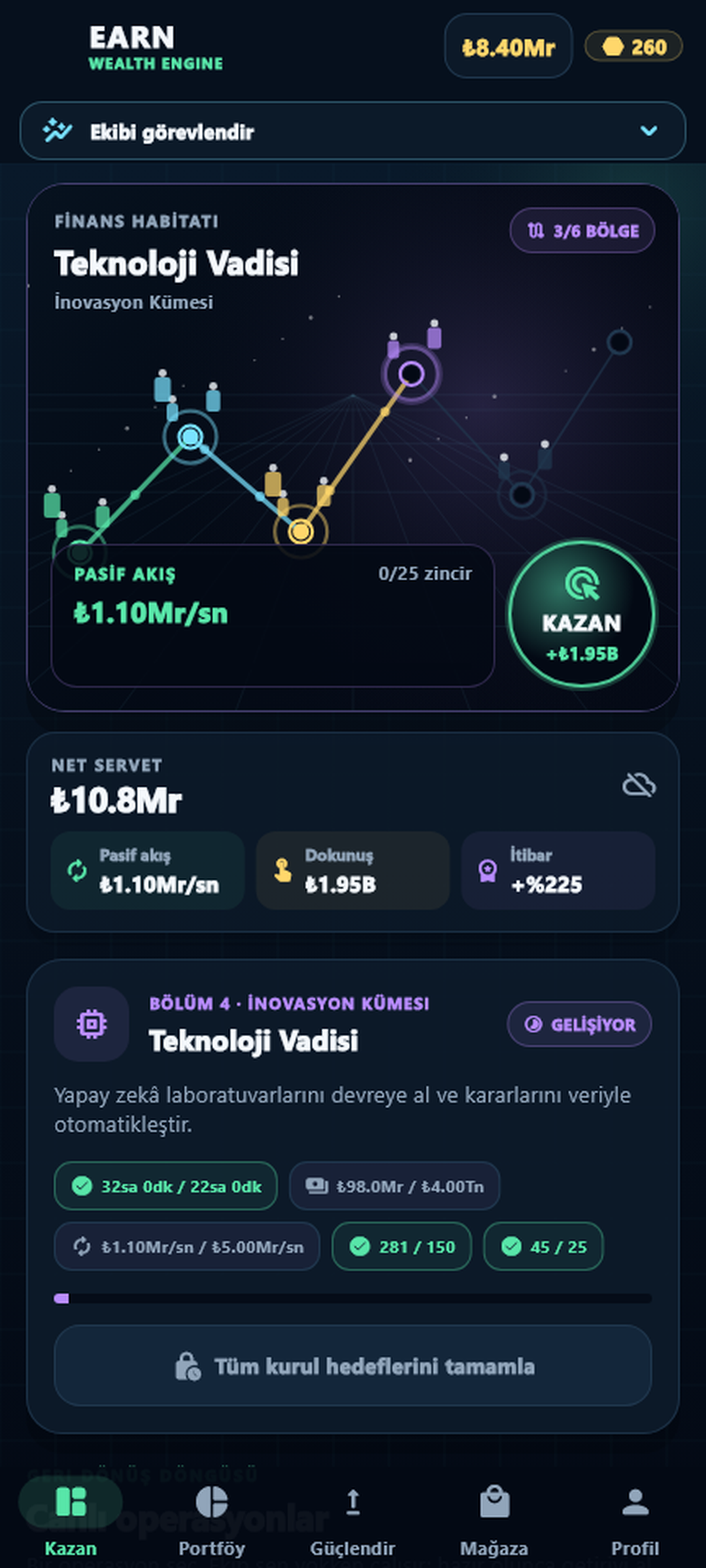Open the 3/6 BÖLGE region selector

tap(582, 231)
